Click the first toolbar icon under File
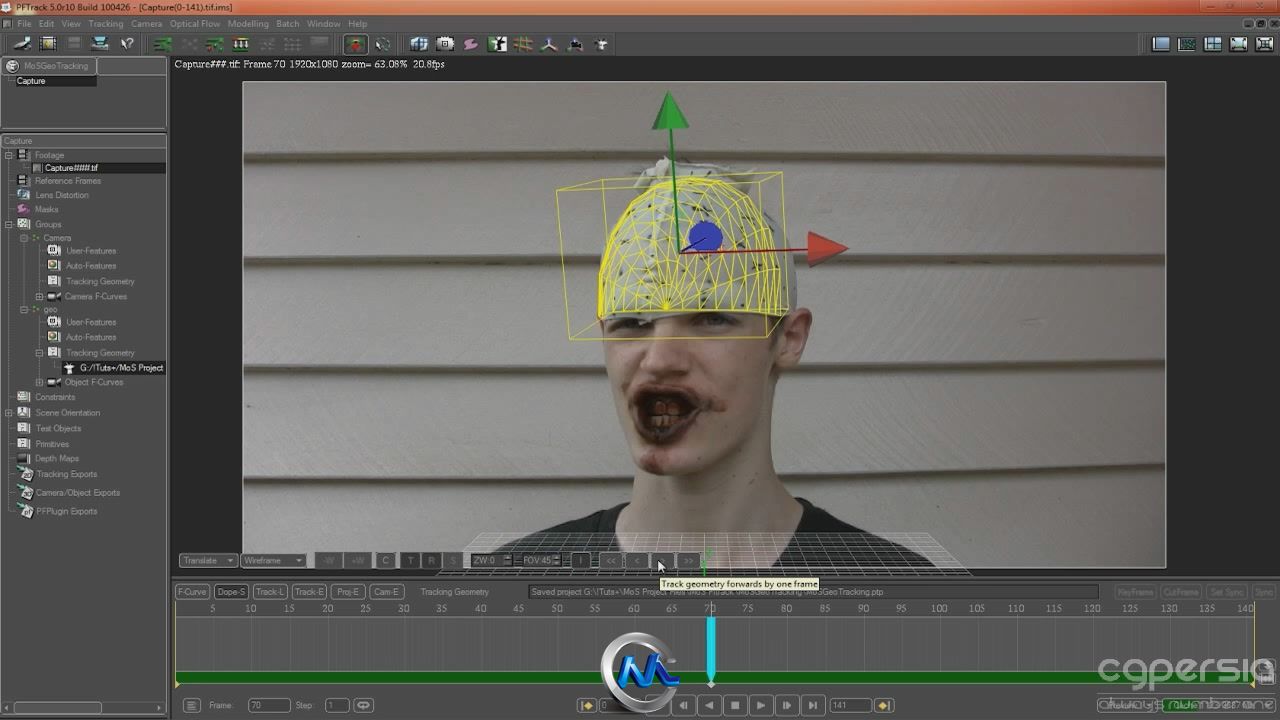 click(22, 44)
